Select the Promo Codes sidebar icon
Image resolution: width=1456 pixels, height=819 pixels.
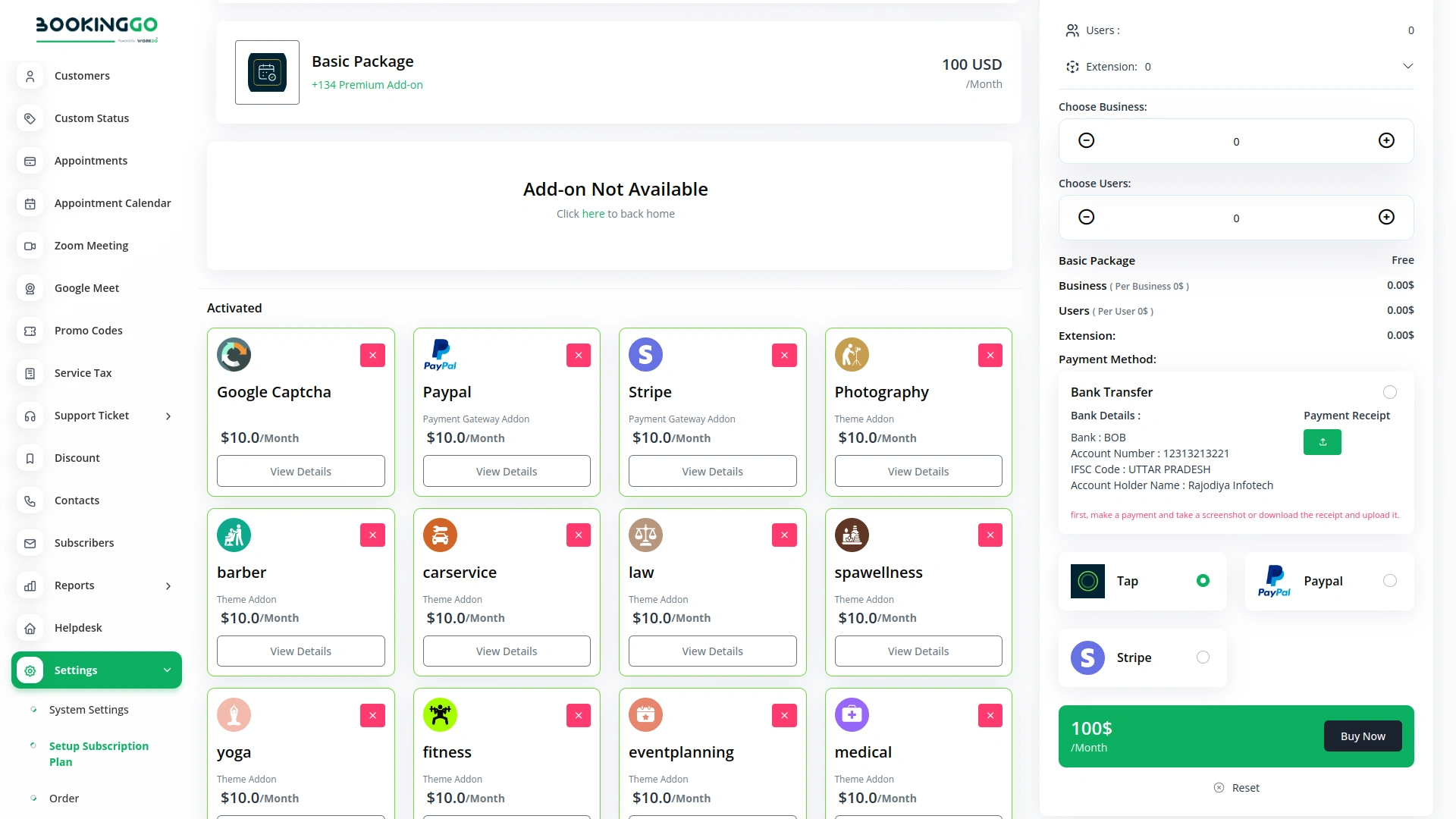(30, 331)
